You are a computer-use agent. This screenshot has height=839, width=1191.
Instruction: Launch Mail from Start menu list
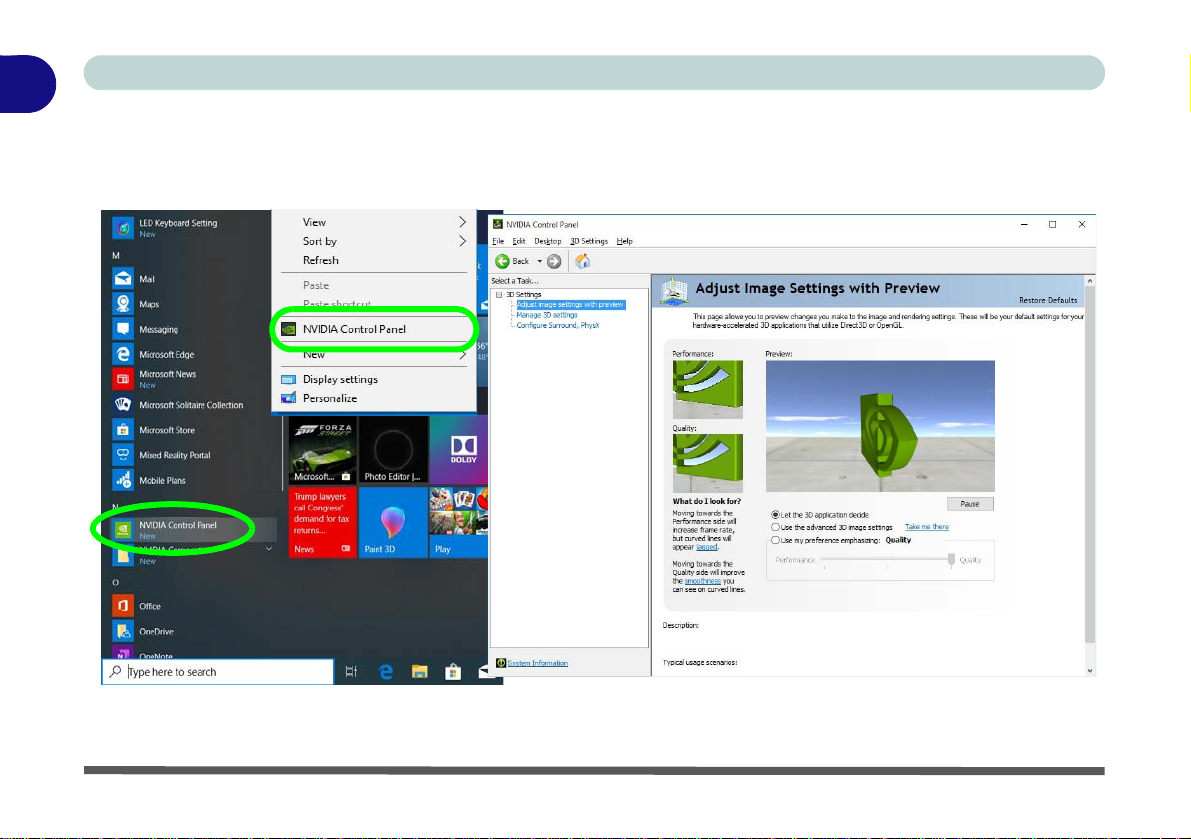click(x=123, y=279)
